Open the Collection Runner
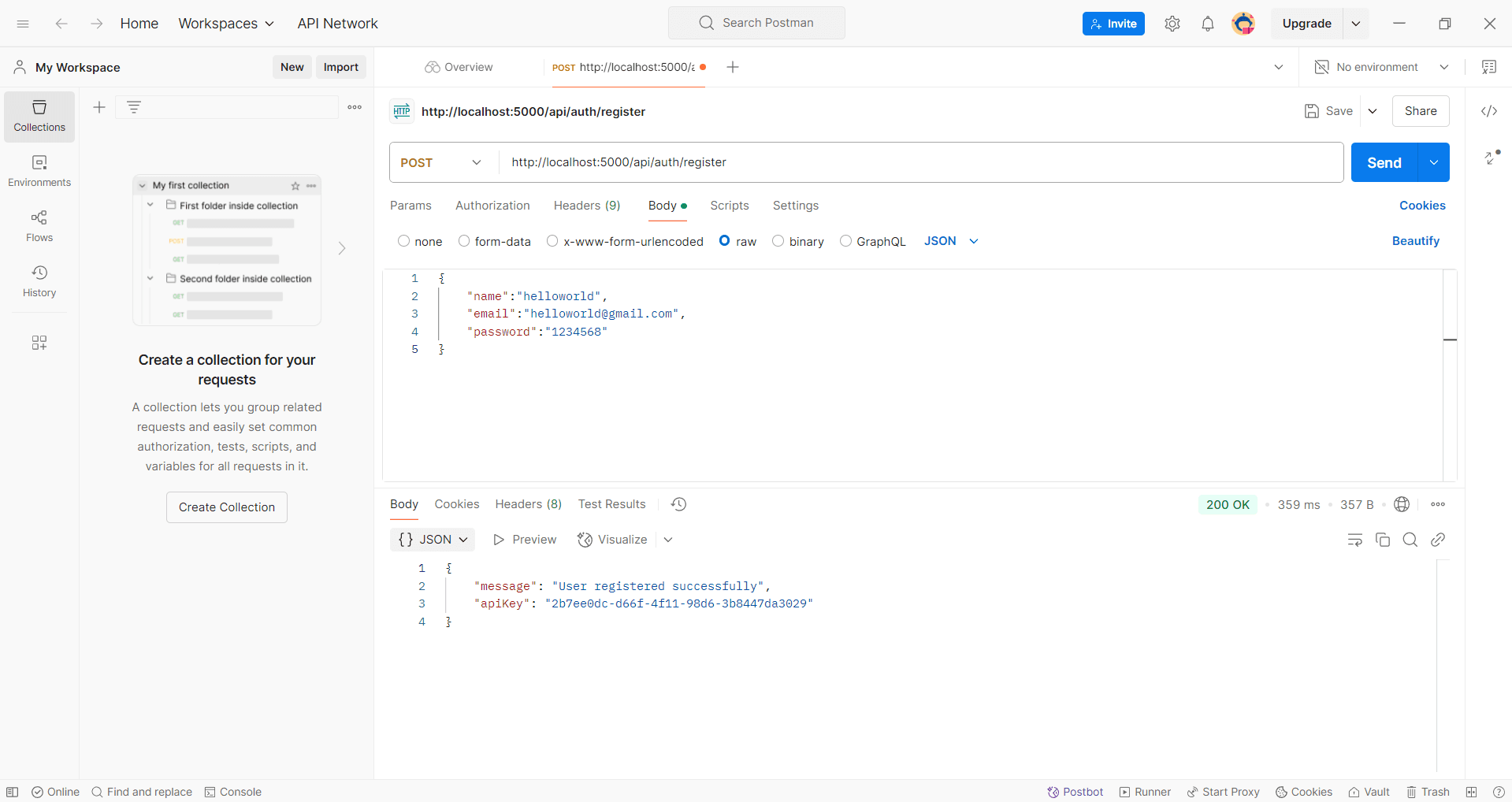 (x=1145, y=792)
